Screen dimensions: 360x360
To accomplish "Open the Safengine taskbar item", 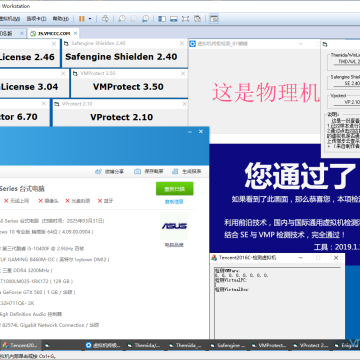I will 228,345.
